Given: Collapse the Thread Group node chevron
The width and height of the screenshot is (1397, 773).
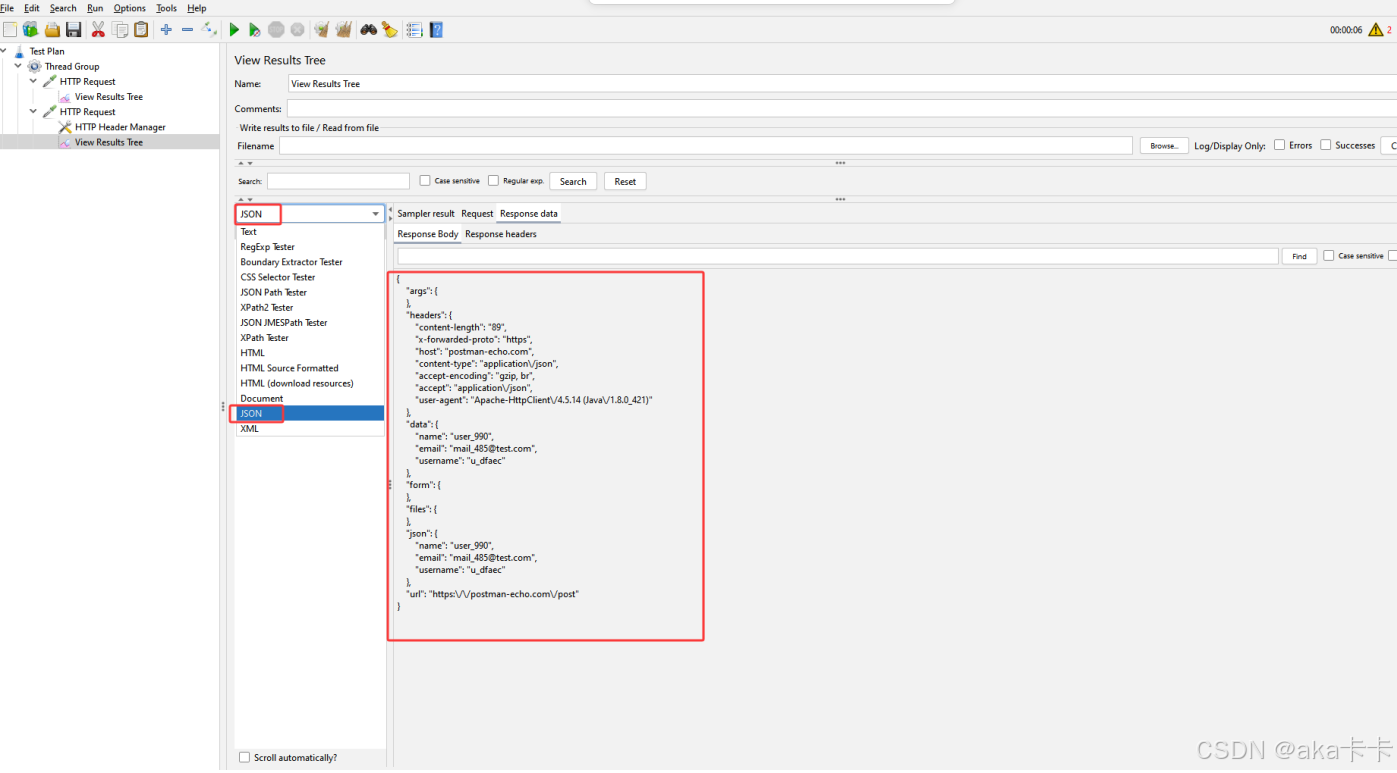Looking at the screenshot, I should pyautogui.click(x=19, y=66).
